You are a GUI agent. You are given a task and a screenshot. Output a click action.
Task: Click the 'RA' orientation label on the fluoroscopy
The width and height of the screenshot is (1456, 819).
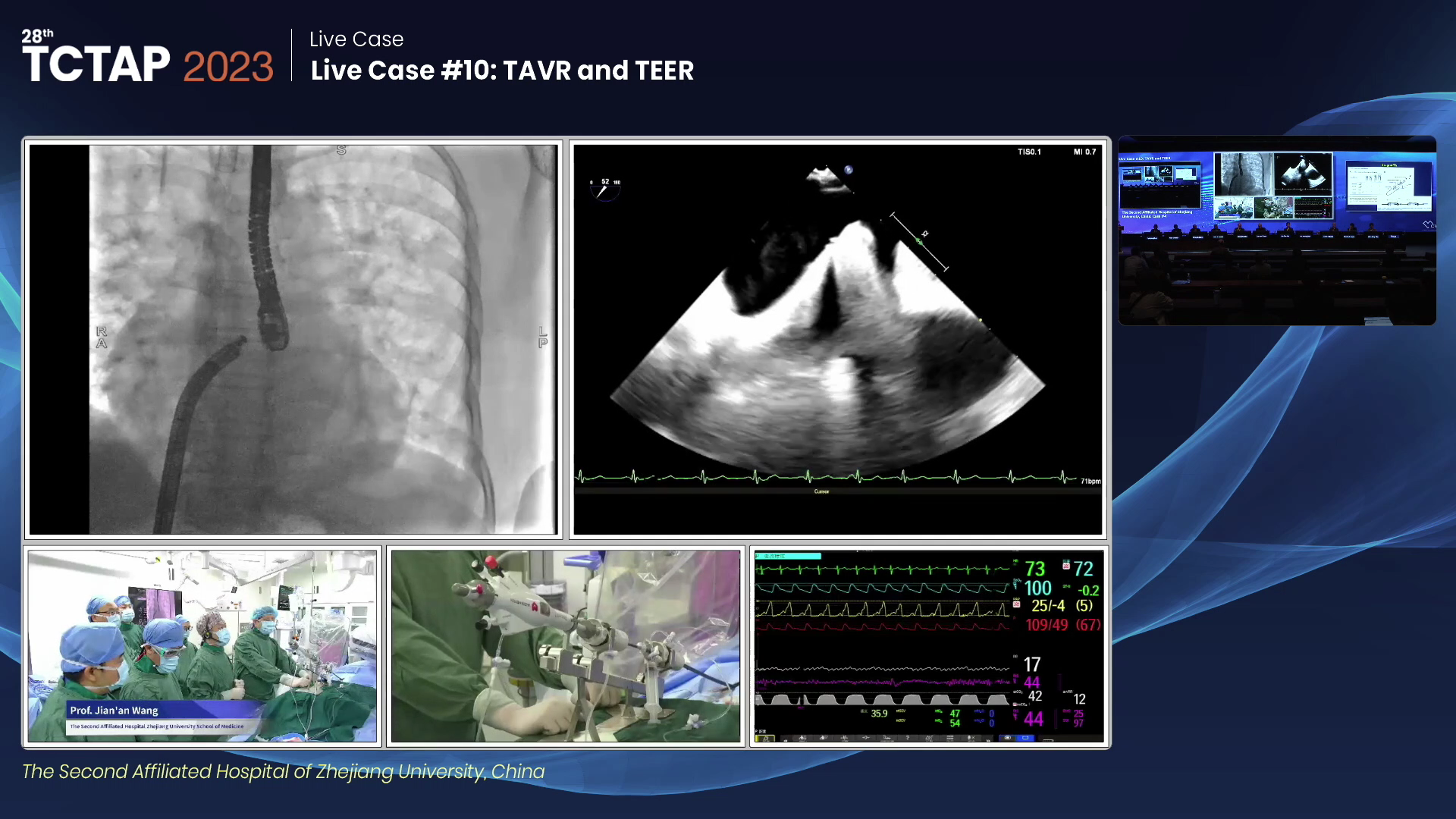[102, 337]
